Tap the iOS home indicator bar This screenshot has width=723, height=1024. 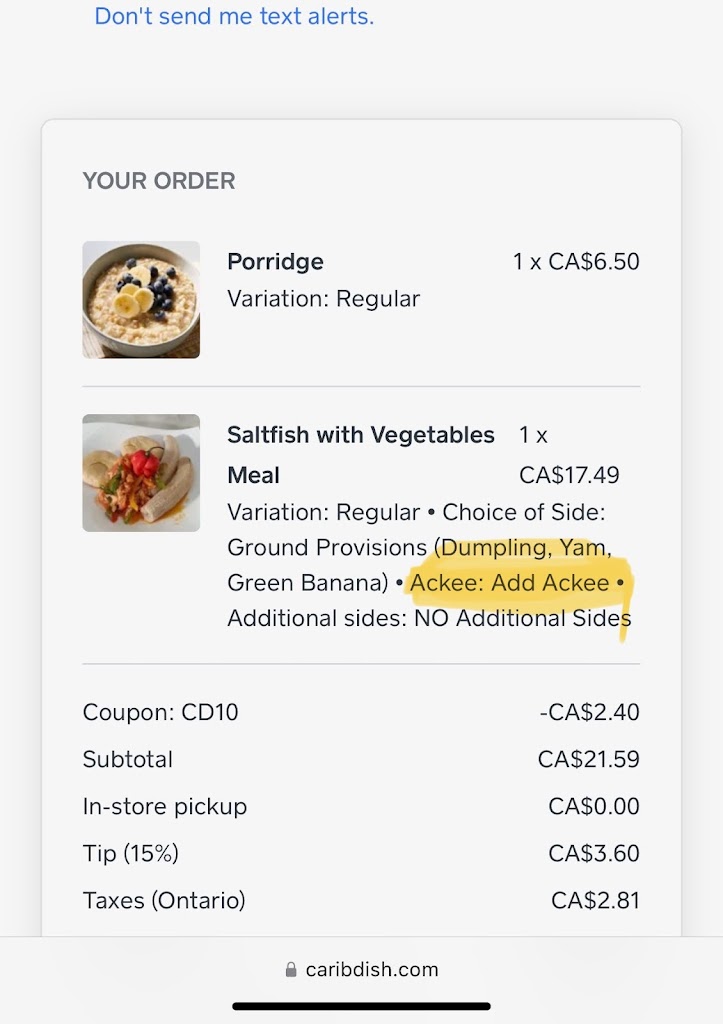pos(361,1006)
